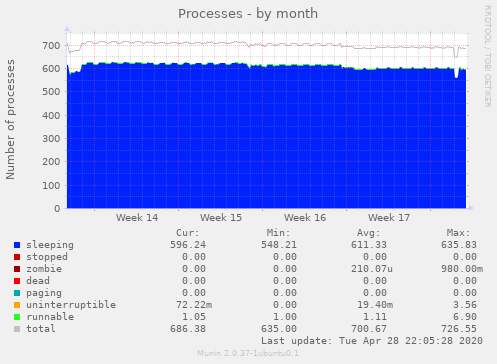Click the 'dead' legend label
The image size is (497, 364).
click(38, 281)
